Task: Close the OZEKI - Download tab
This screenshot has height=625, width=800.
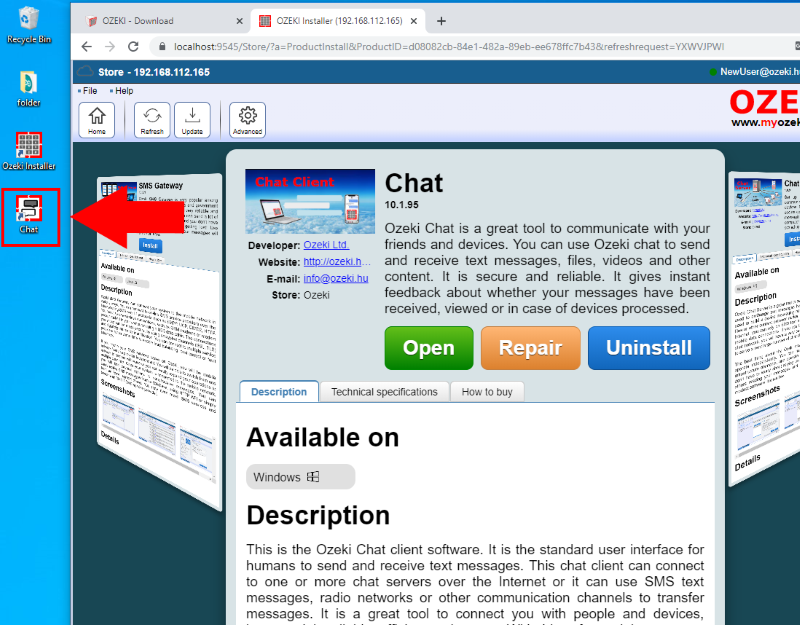Action: (239, 21)
